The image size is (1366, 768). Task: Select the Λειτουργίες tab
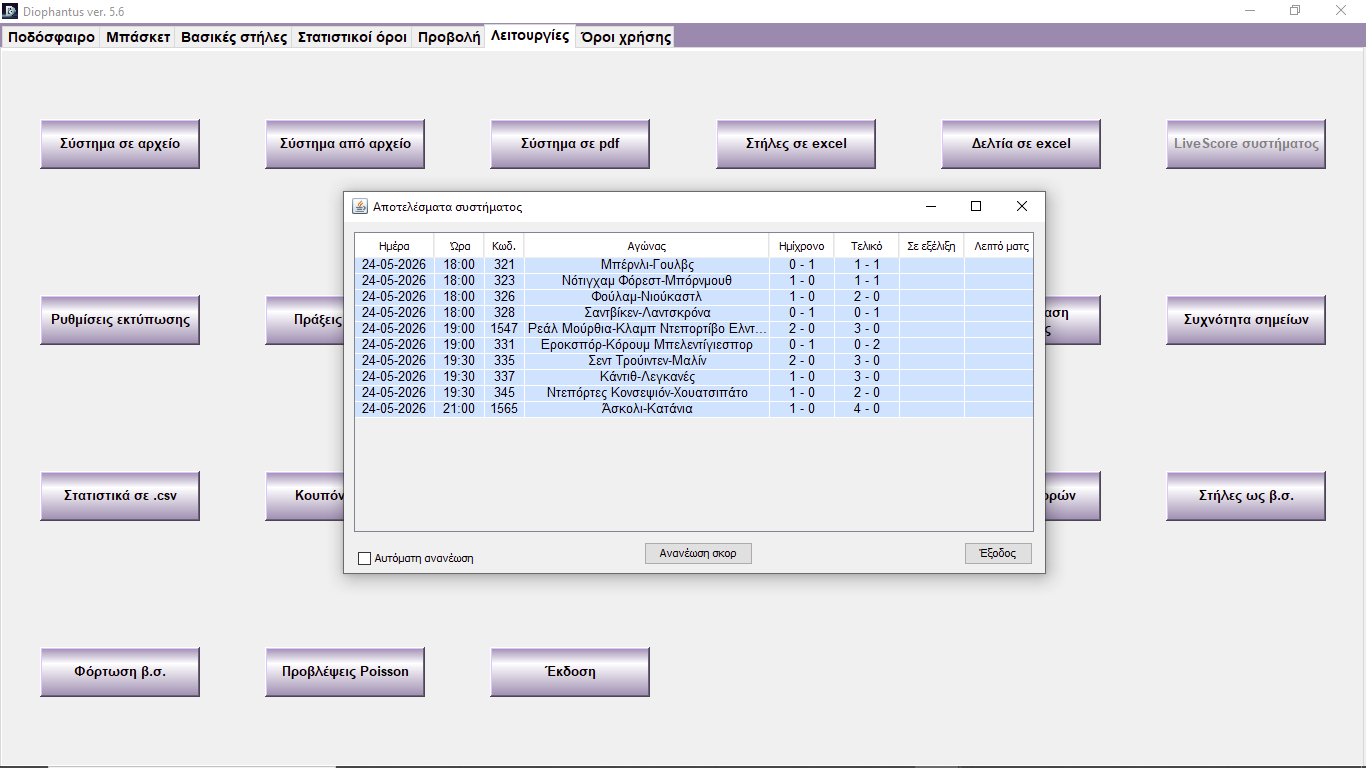530,36
